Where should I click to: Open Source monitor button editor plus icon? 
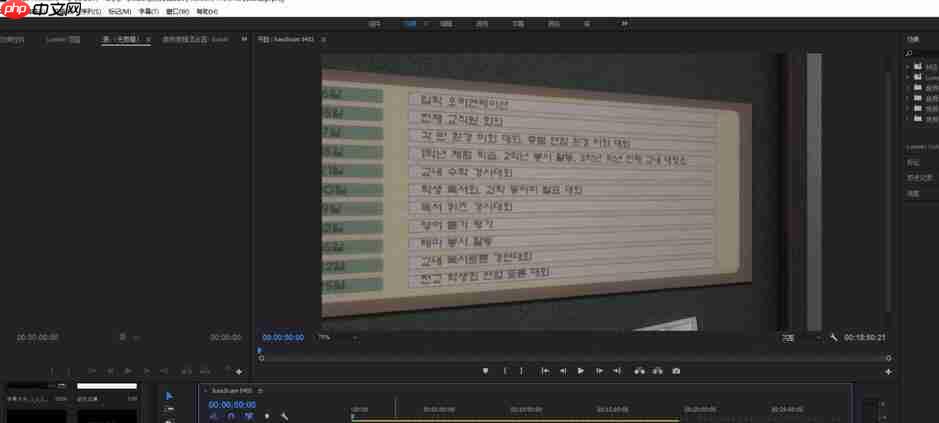click(x=238, y=372)
